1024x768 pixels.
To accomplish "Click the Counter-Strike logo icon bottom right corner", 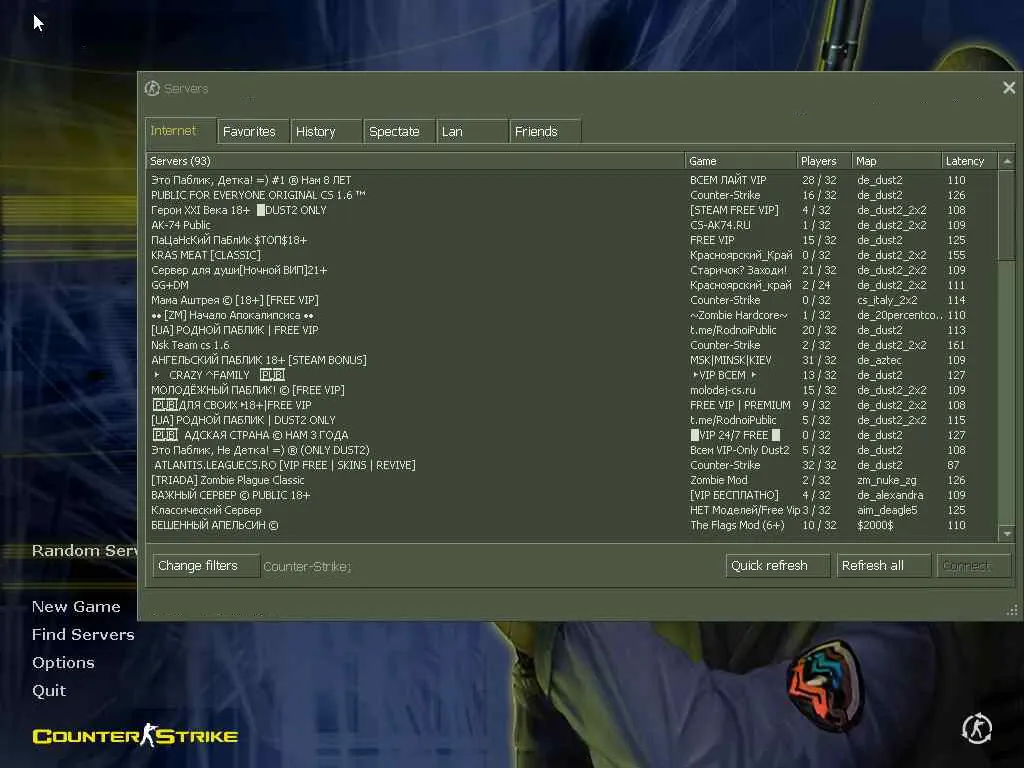I will (x=977, y=729).
